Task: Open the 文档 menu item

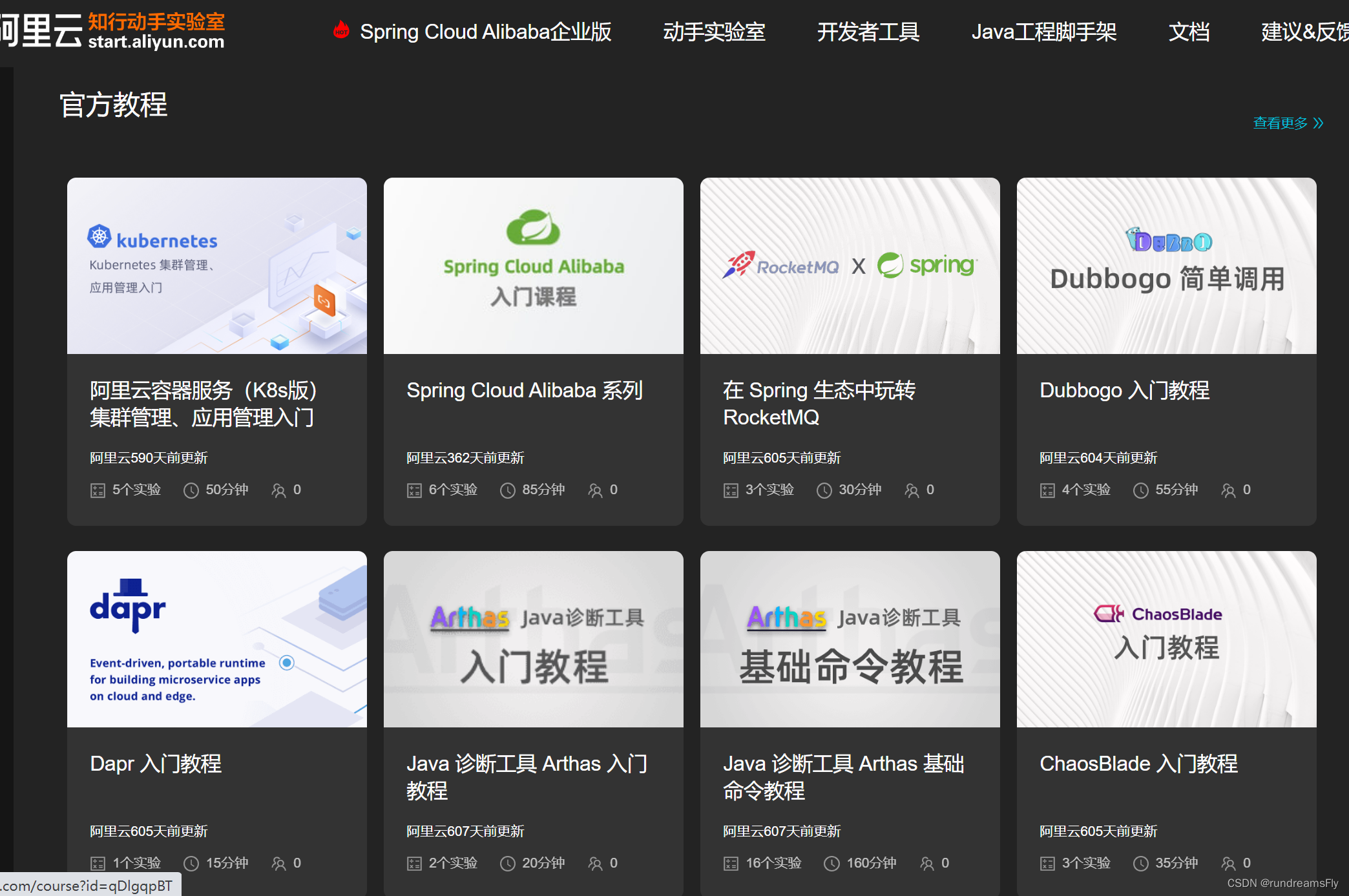Action: pyautogui.click(x=1189, y=32)
